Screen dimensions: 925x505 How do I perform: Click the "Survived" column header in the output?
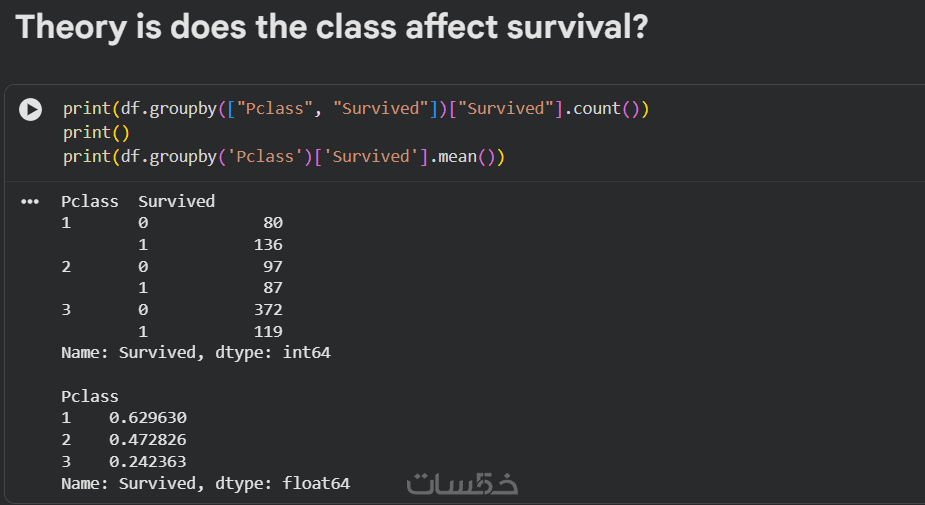(176, 201)
